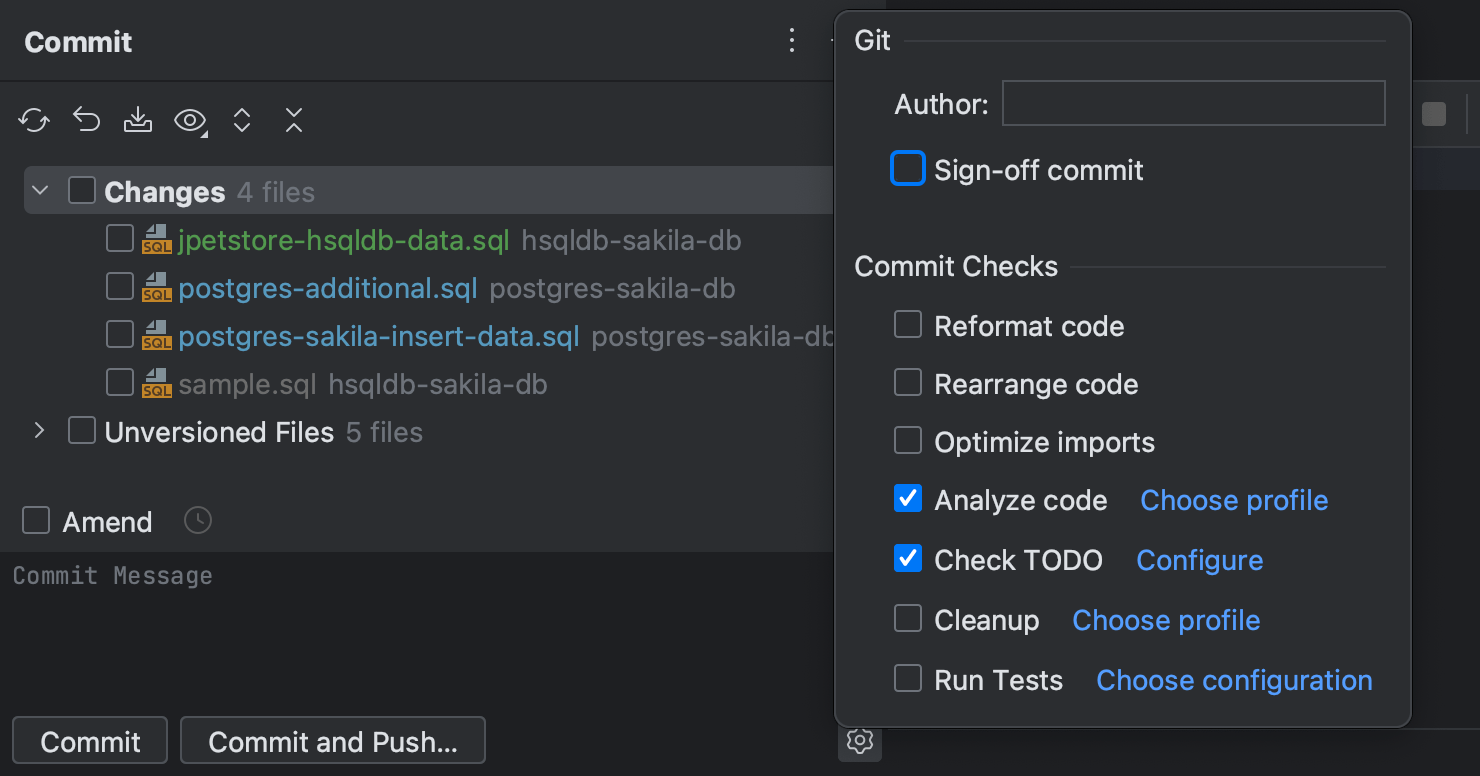
Task: Select postgres-additional.sql in the changes list
Action: point(328,289)
